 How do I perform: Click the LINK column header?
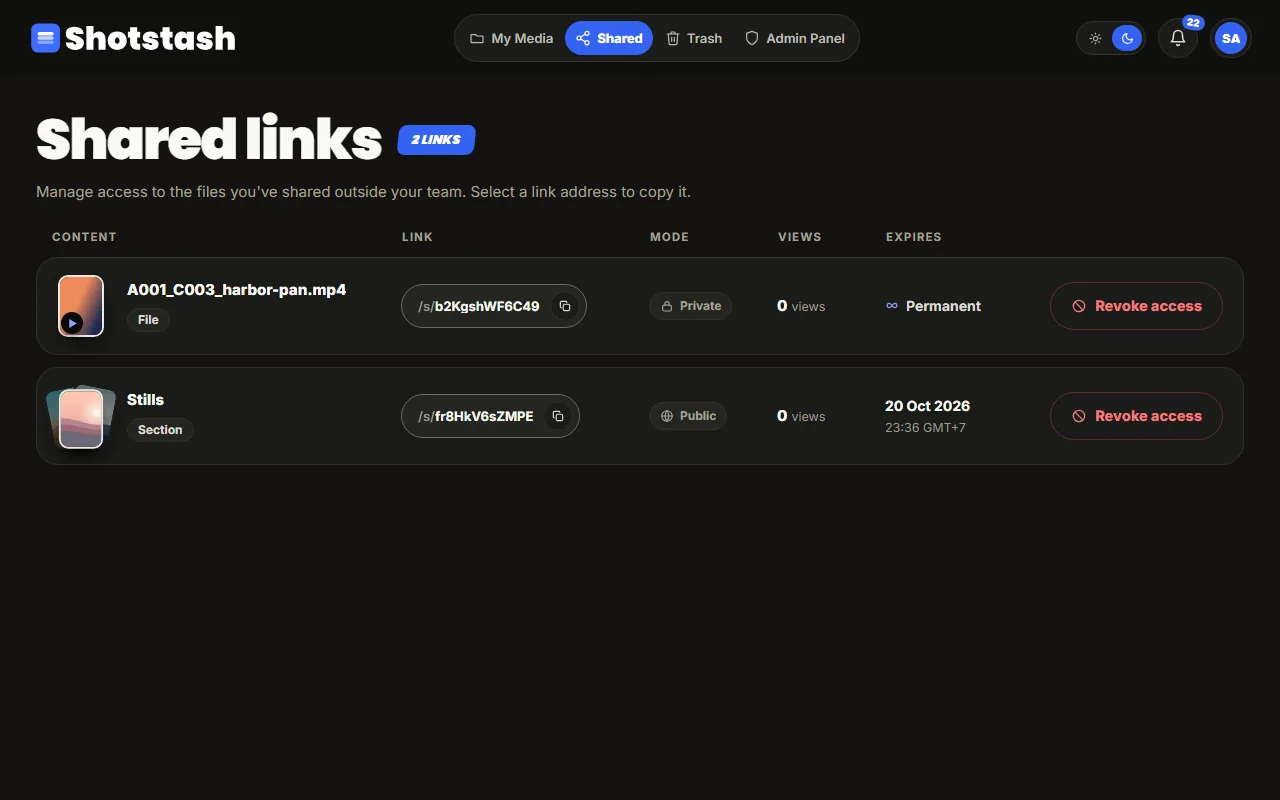(417, 237)
